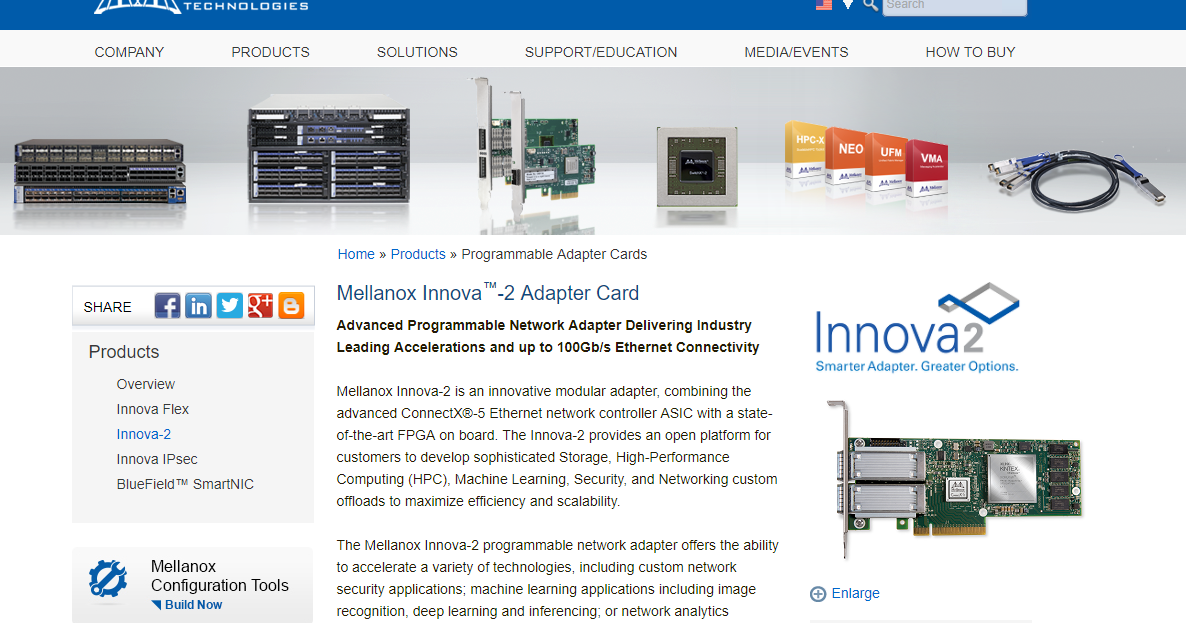The height and width of the screenshot is (623, 1186).
Task: Click the search magnifier icon
Action: tap(871, 5)
